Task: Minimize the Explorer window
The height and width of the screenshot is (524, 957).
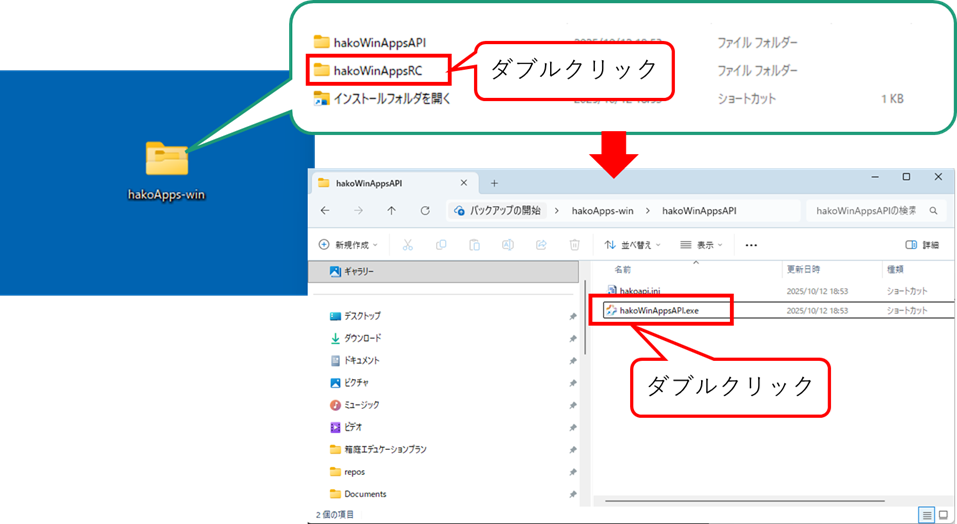Action: [x=875, y=177]
